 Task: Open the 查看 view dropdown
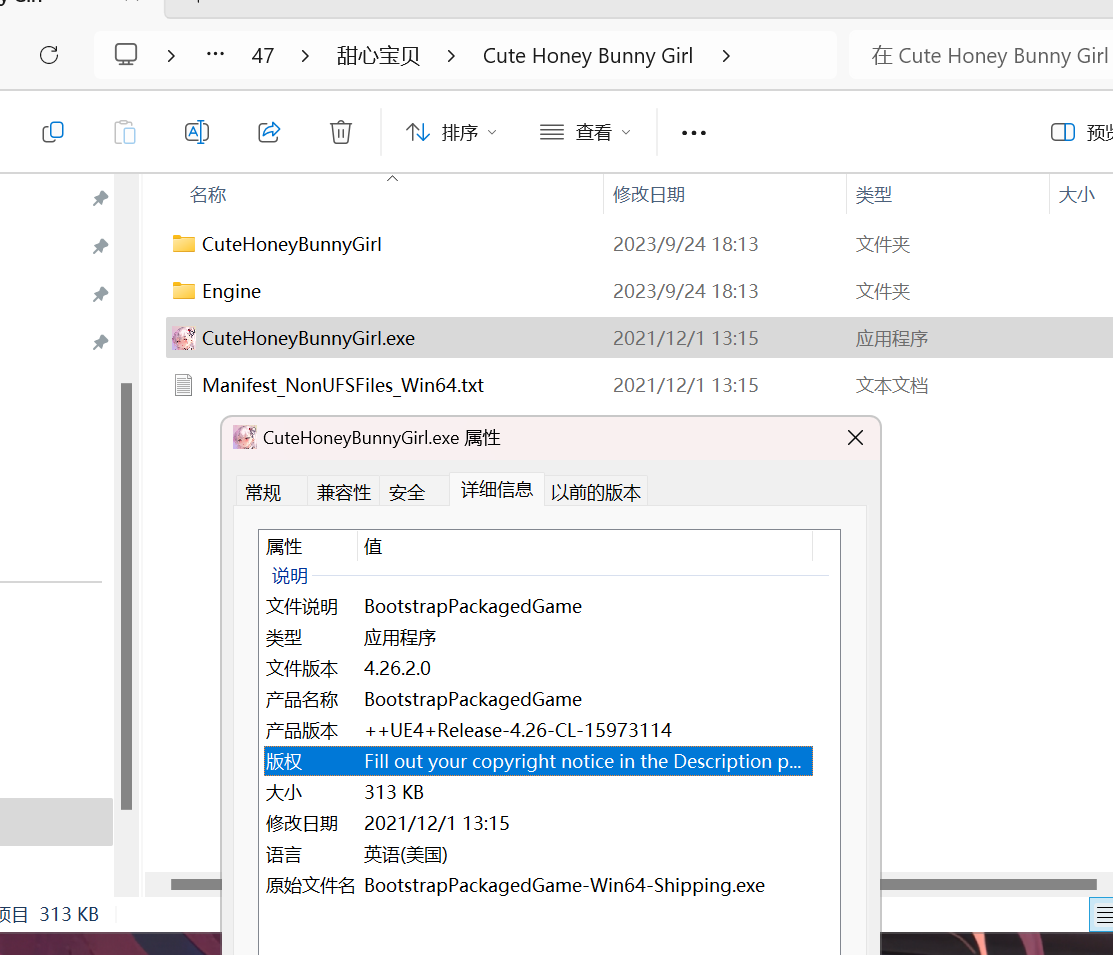[x=585, y=132]
